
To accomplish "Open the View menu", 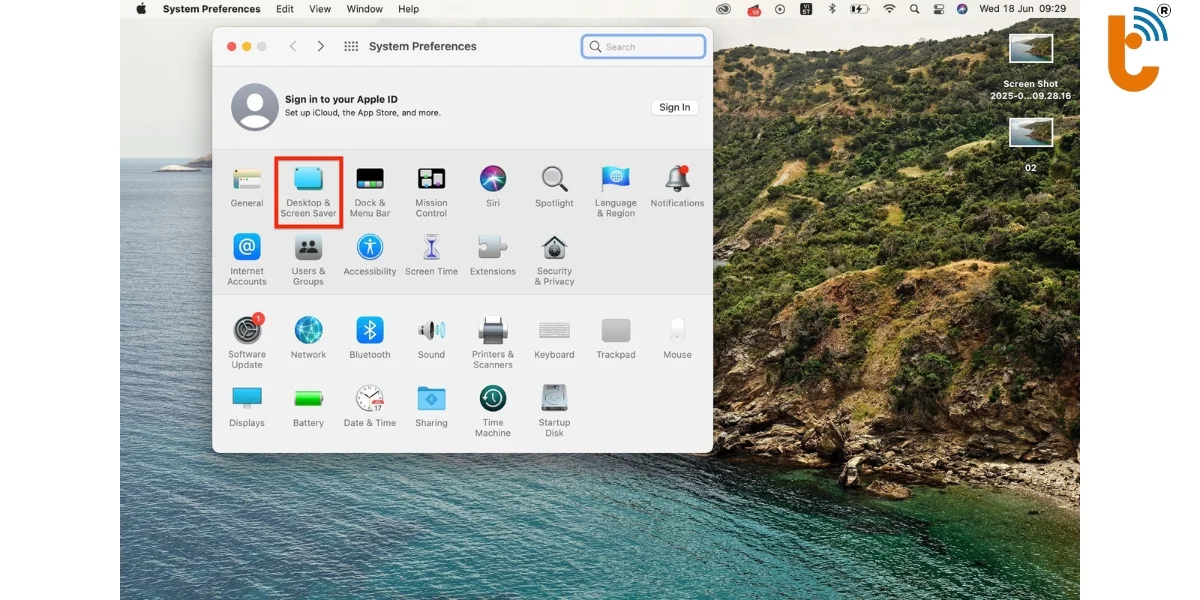I will (x=319, y=9).
